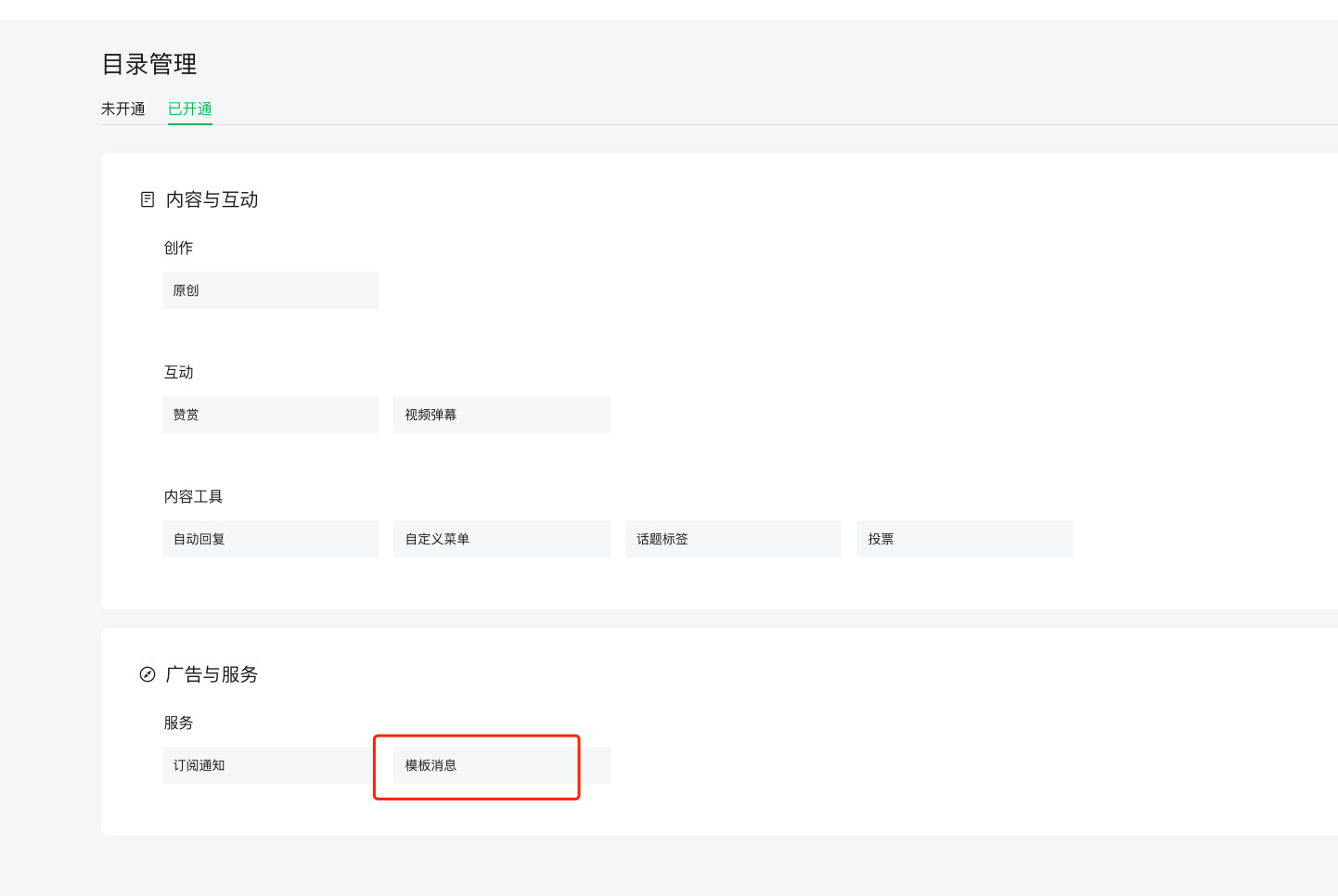The height and width of the screenshot is (896, 1338).
Task: Click the 互动 subsection label
Action: coord(179,372)
